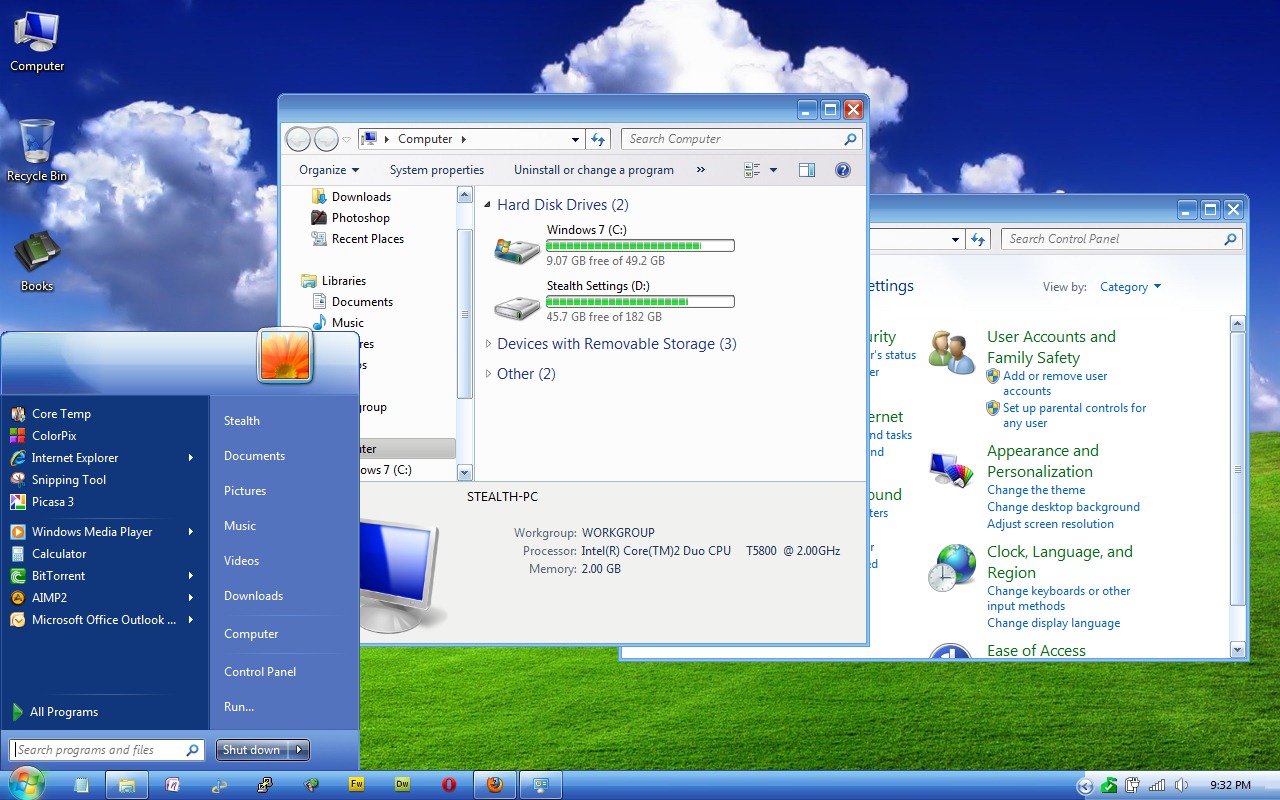The height and width of the screenshot is (800, 1280).
Task: Open the view options dropdown arrow
Action: pos(773,170)
